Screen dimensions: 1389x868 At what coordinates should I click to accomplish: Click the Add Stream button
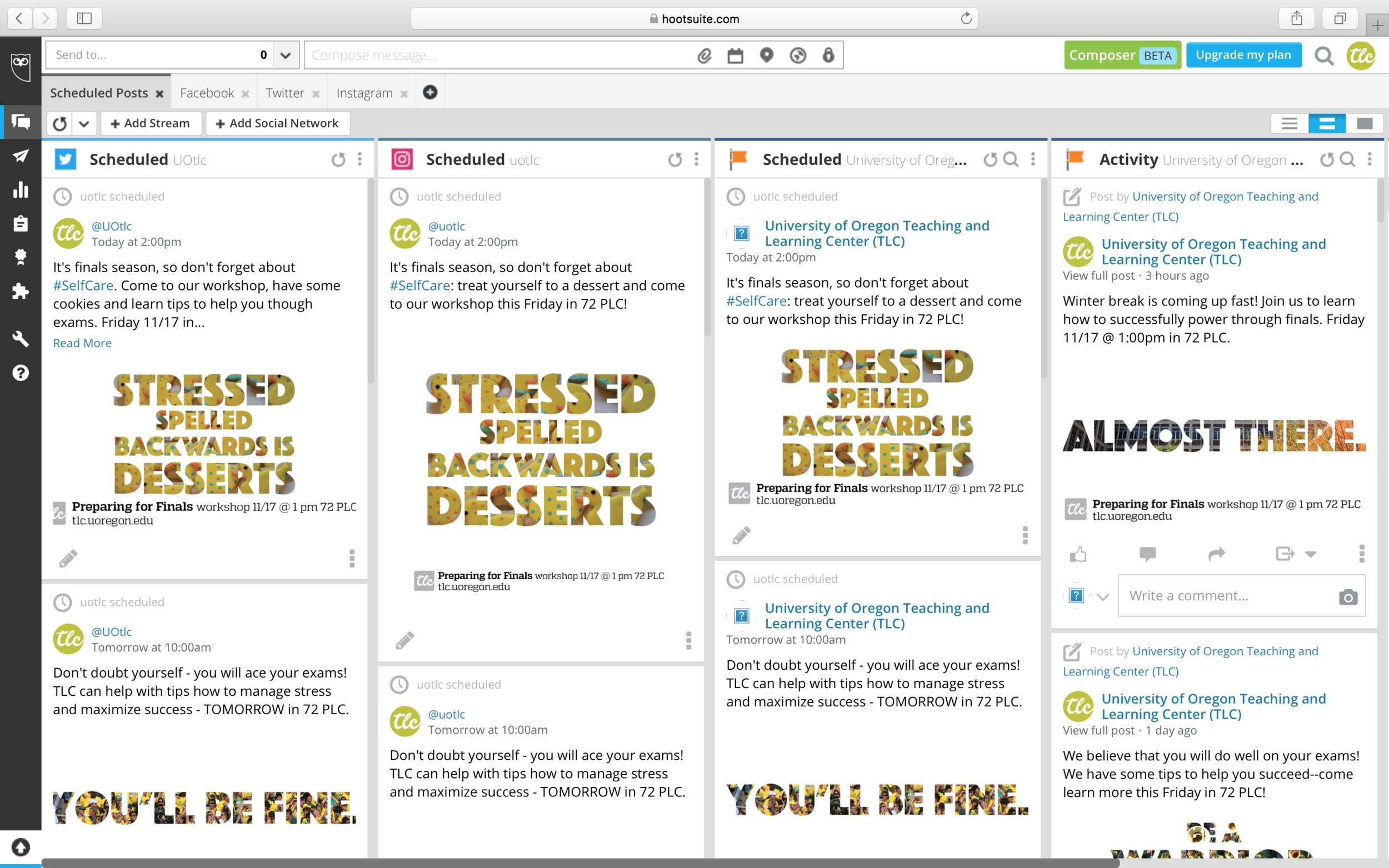151,123
